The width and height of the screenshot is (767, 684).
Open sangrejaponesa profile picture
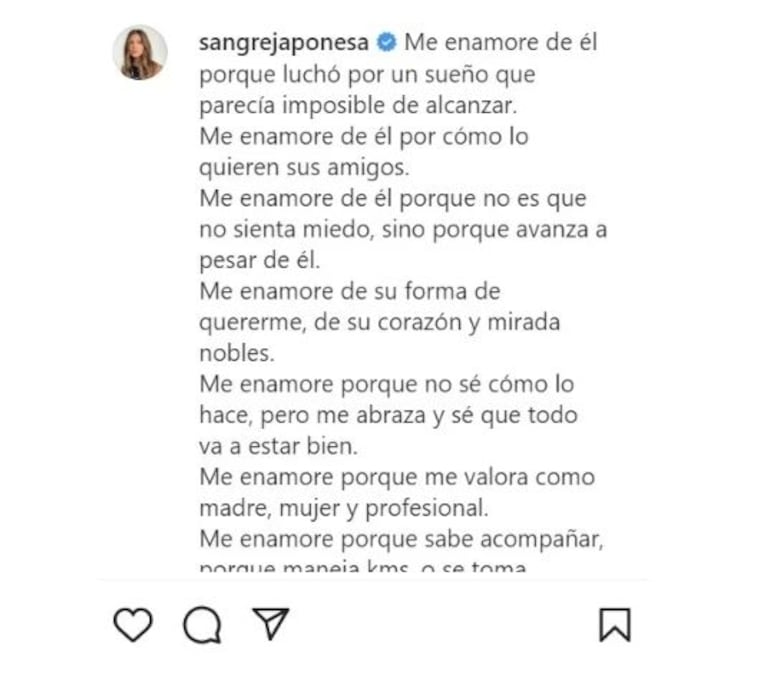point(140,52)
